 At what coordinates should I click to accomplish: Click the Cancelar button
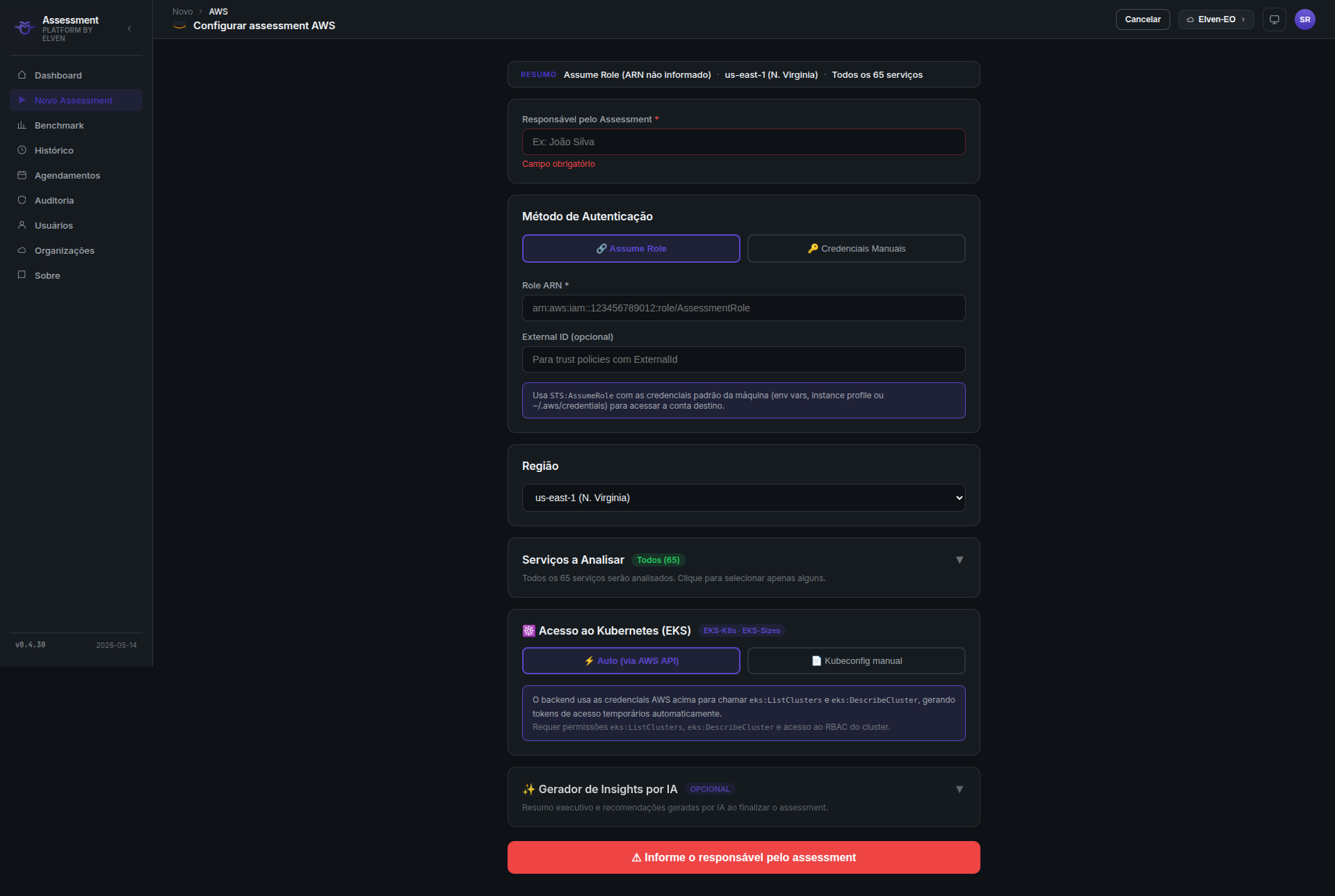(x=1142, y=19)
